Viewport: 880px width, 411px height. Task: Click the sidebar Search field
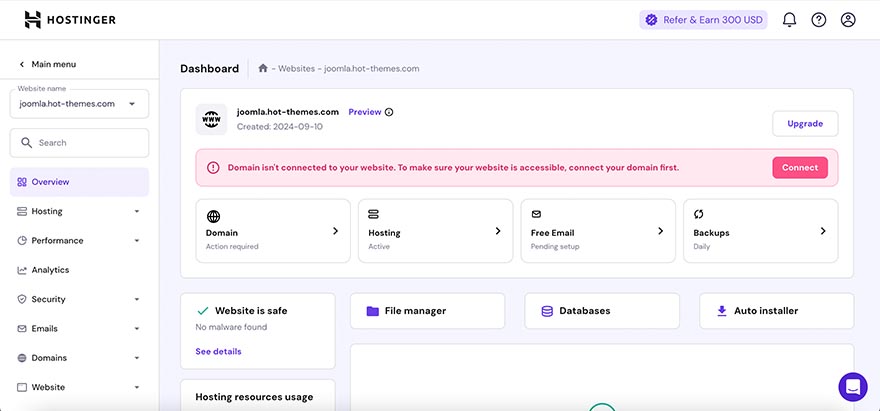click(79, 143)
